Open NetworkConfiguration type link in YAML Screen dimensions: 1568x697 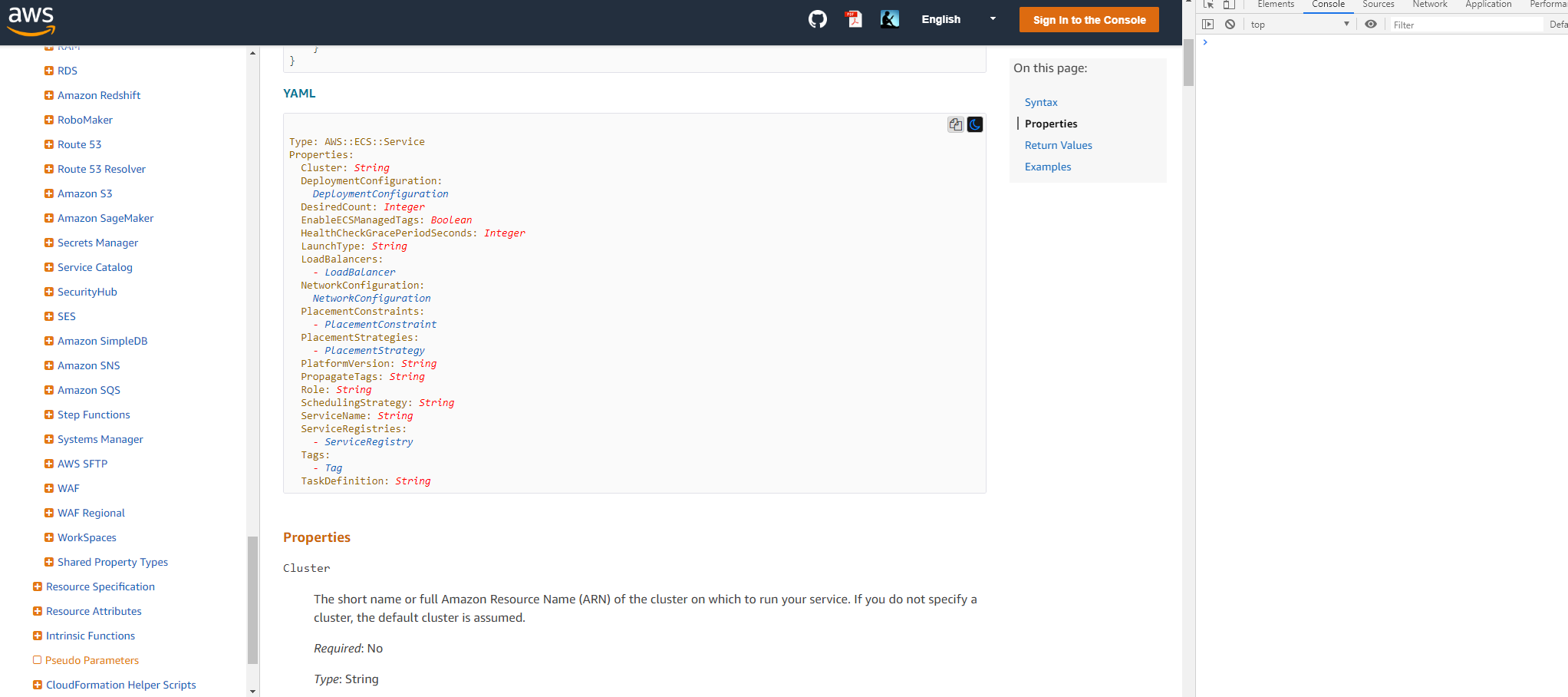point(371,299)
